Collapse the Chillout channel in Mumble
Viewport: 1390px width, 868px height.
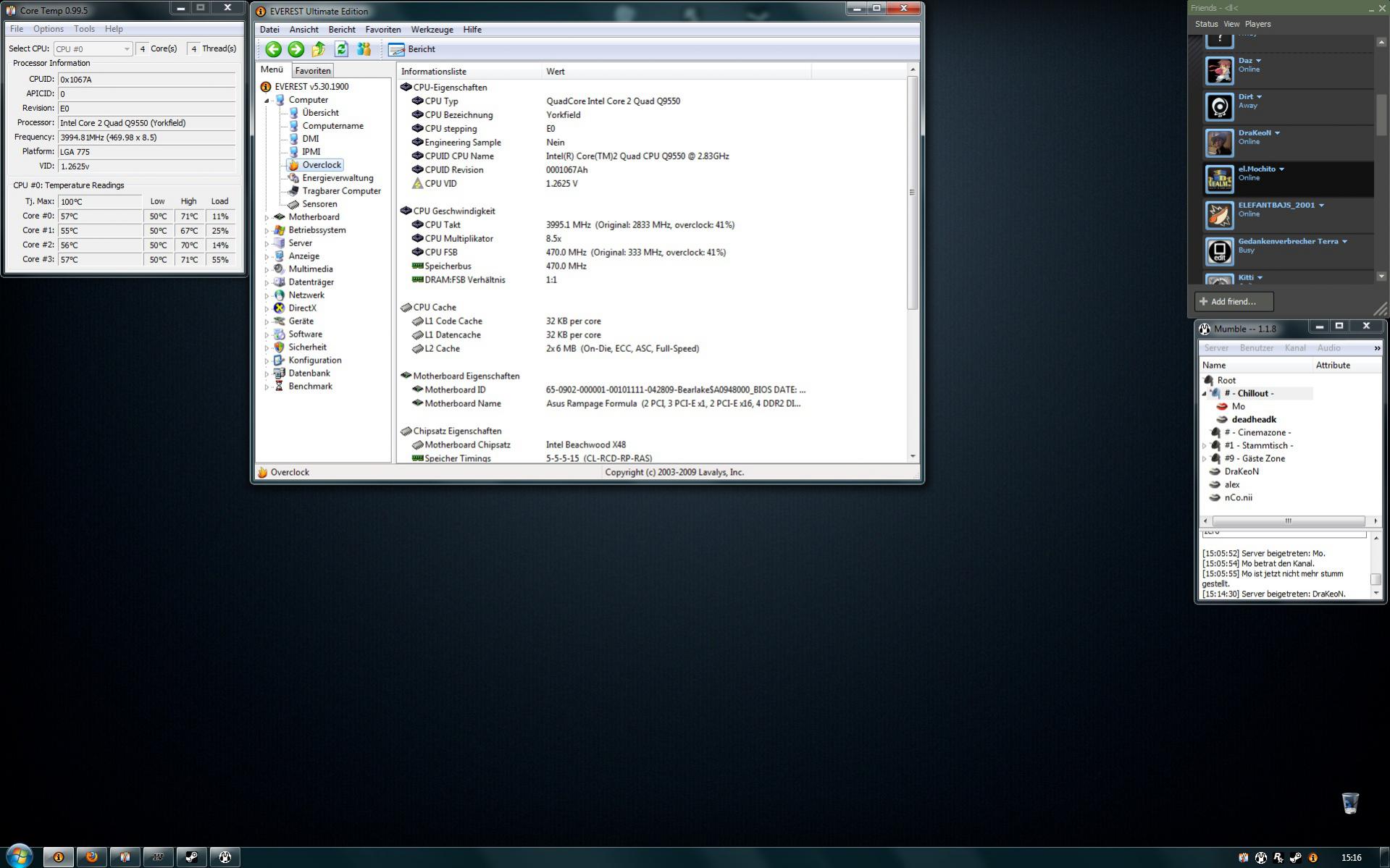tap(1205, 394)
